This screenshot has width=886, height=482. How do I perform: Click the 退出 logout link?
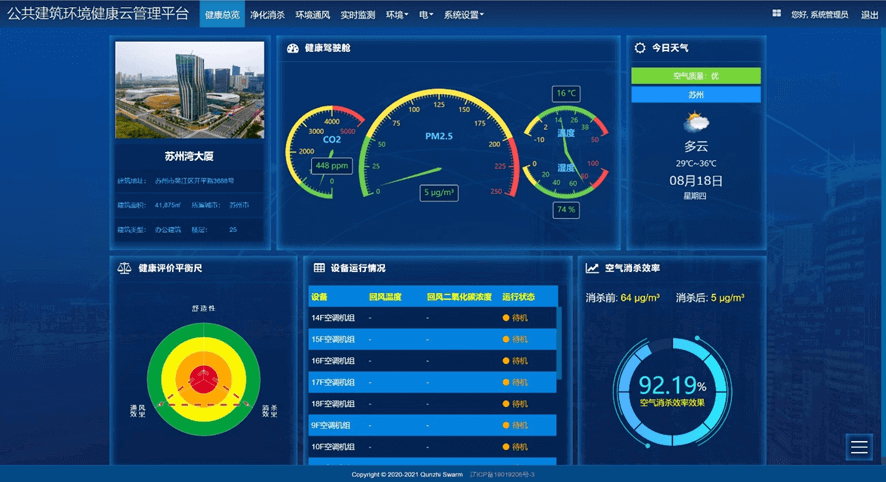869,15
